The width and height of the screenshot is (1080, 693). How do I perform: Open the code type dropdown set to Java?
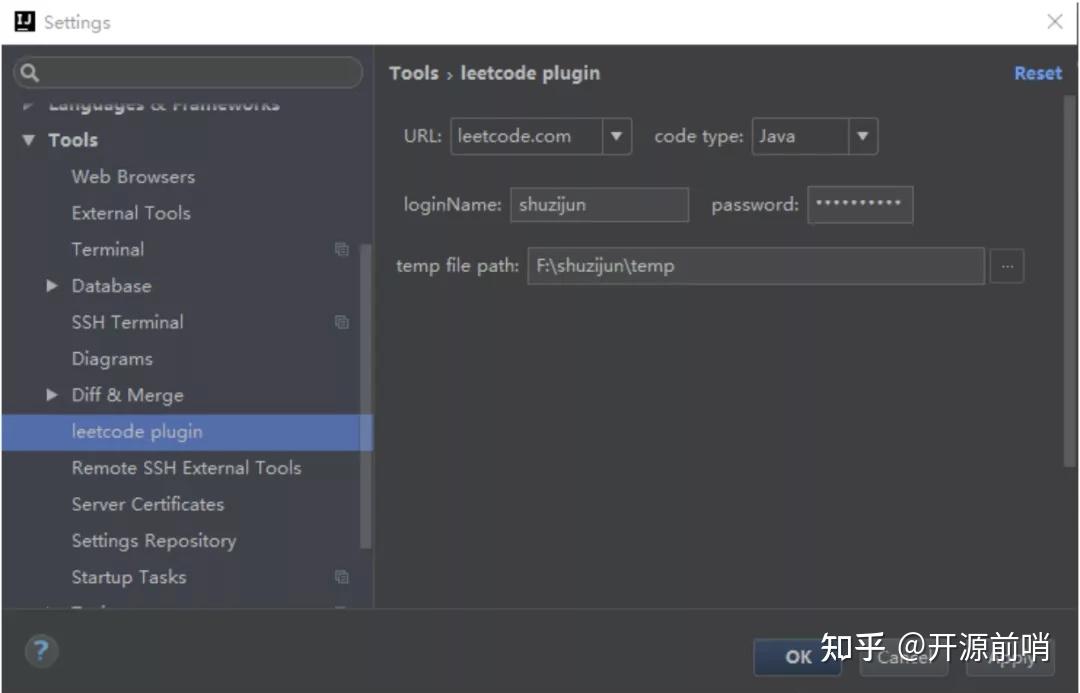862,136
